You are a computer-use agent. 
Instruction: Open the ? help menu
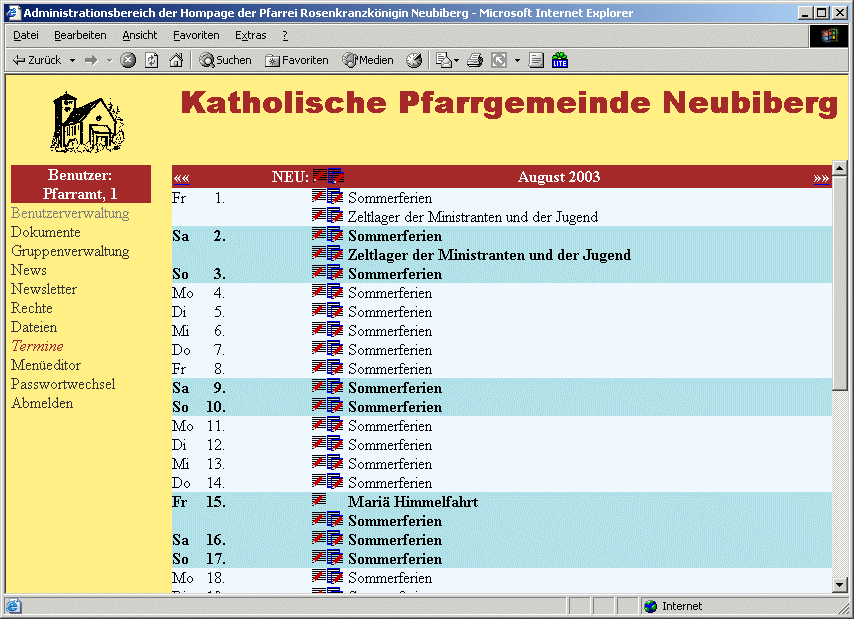[285, 35]
